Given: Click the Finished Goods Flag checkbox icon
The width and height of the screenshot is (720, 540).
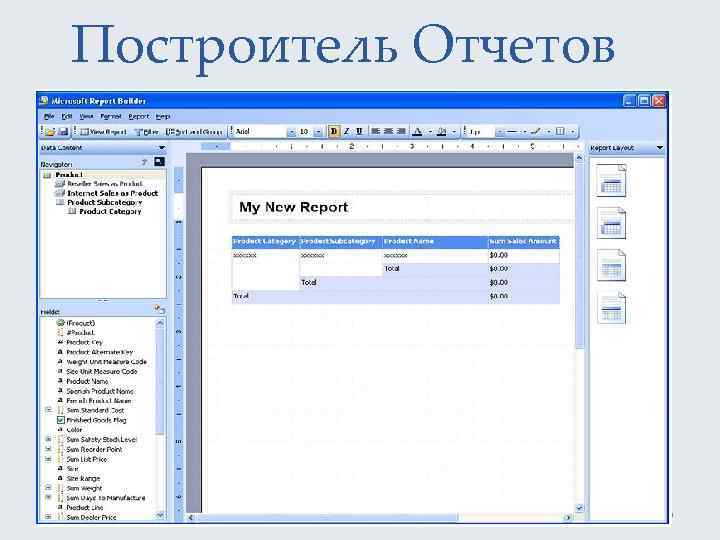Looking at the screenshot, I should 61,420.
